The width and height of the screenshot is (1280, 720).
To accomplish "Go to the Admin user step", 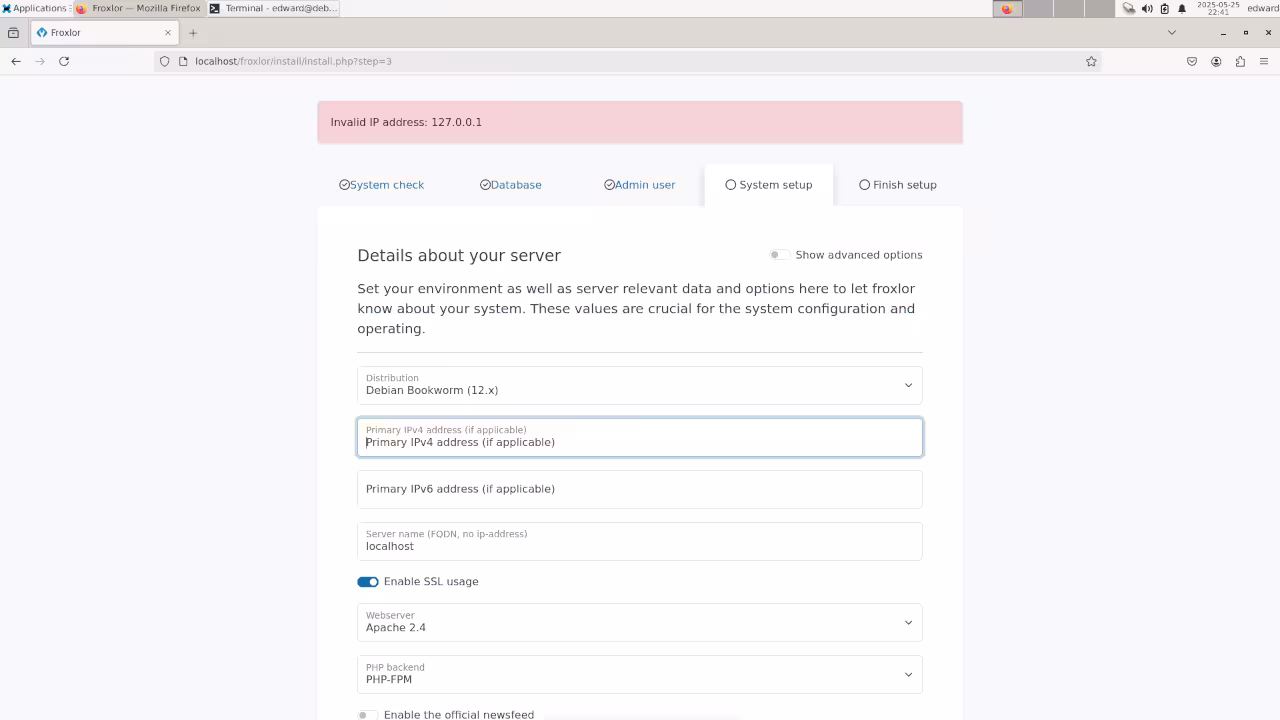I will 640,185.
